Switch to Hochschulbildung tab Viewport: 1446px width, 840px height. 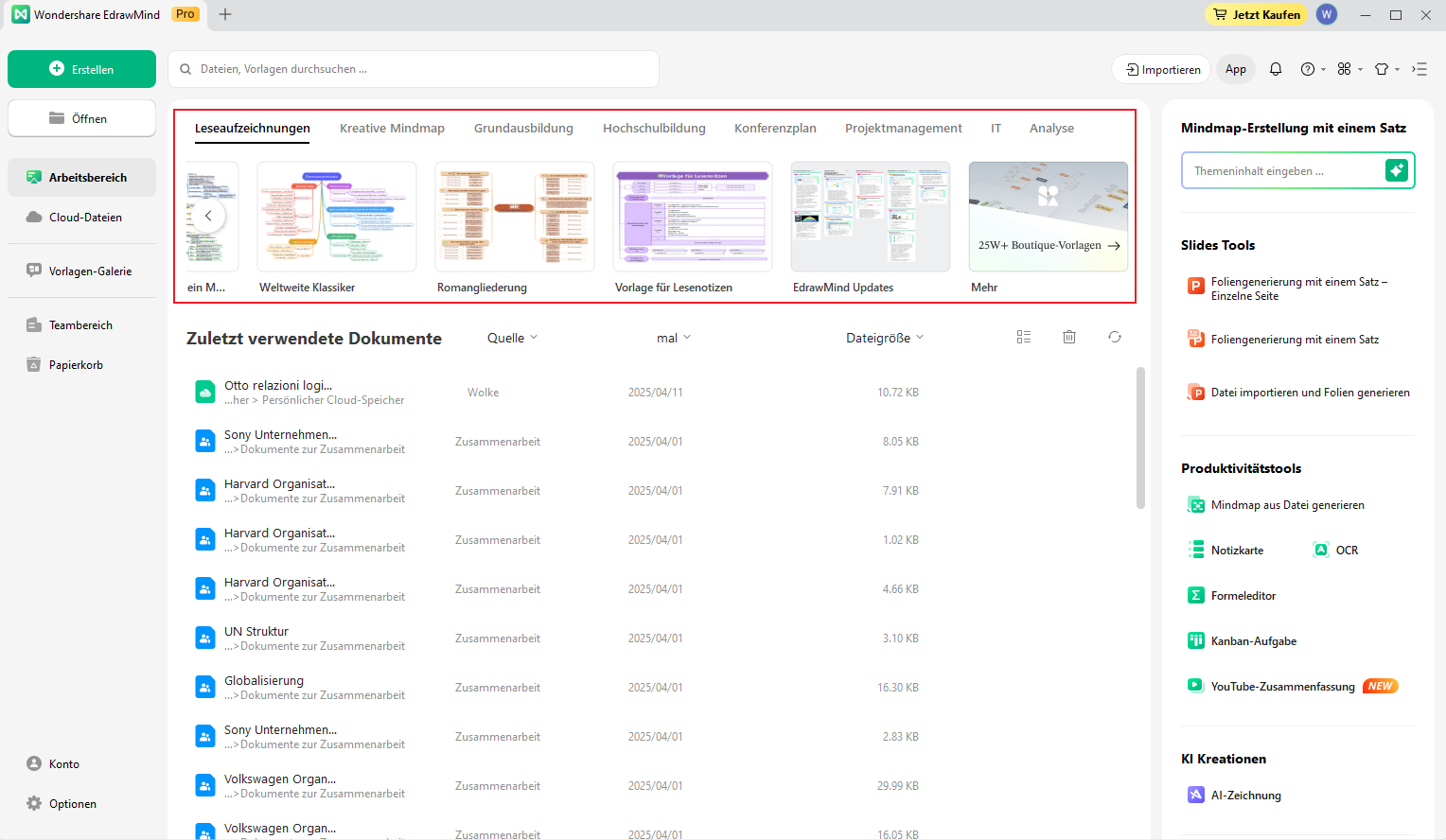[x=654, y=129]
